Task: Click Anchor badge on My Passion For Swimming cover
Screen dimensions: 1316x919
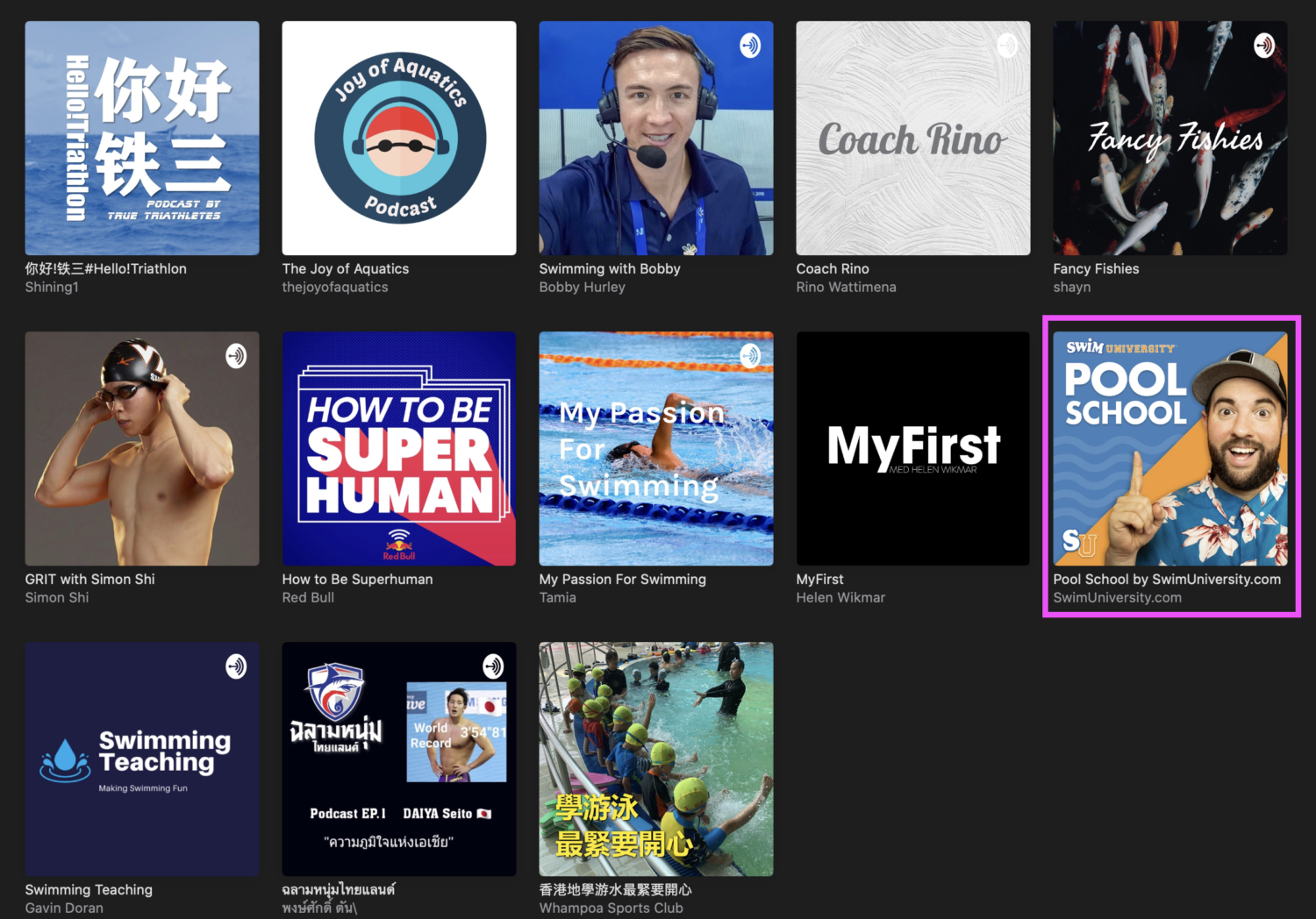Action: click(750, 356)
